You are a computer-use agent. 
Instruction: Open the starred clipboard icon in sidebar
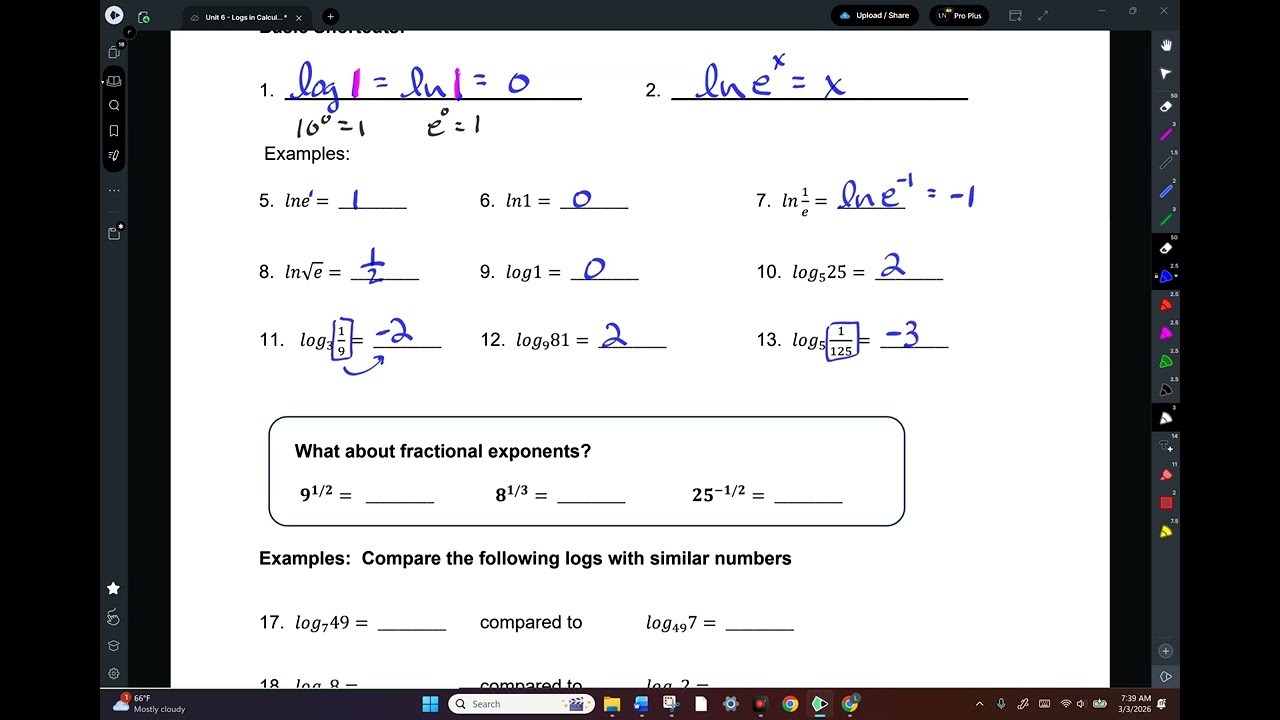114,233
